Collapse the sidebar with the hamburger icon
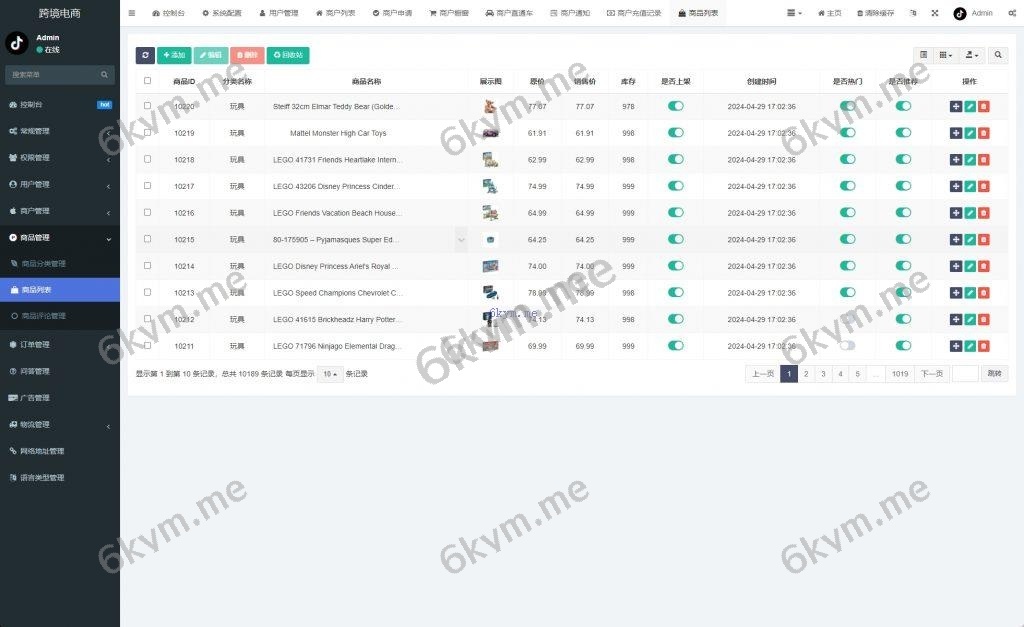Viewport: 1024px width, 627px height. pos(132,13)
